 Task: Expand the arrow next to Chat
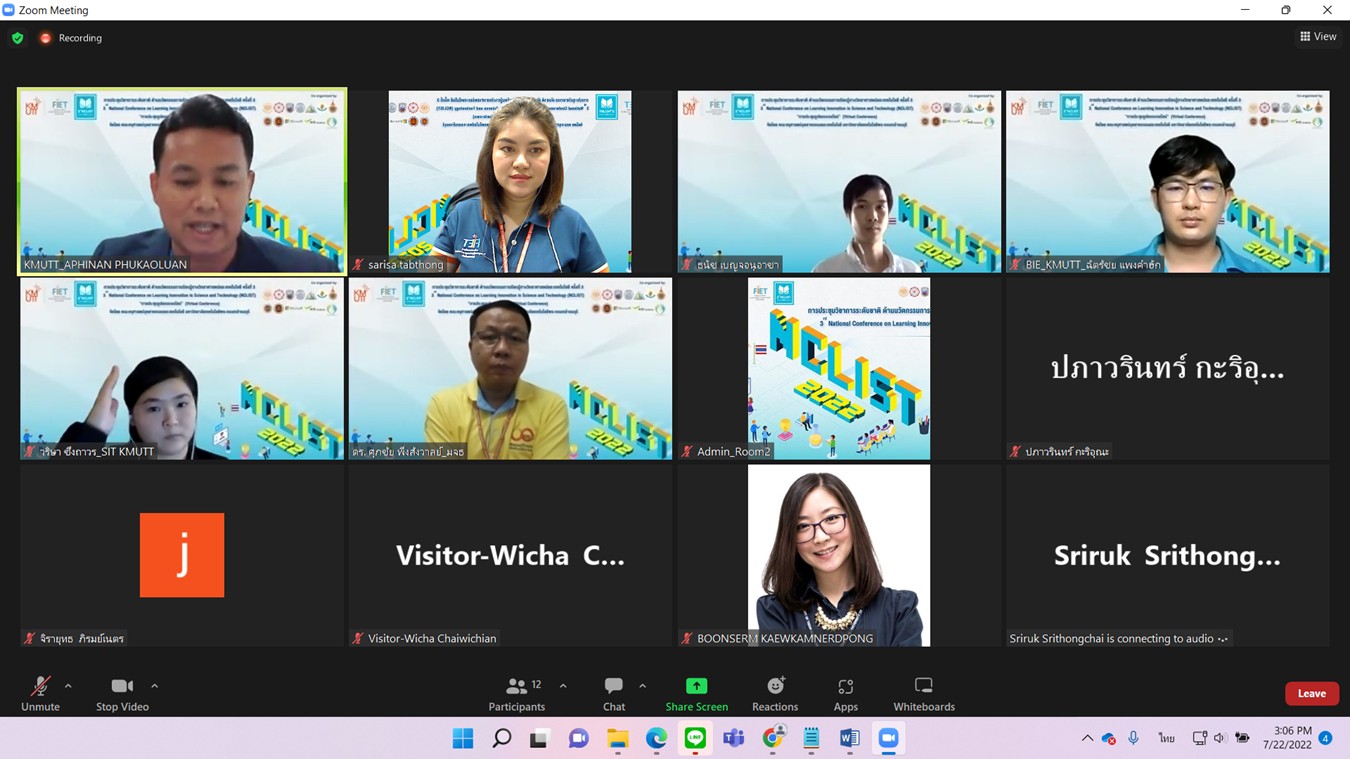[642, 686]
